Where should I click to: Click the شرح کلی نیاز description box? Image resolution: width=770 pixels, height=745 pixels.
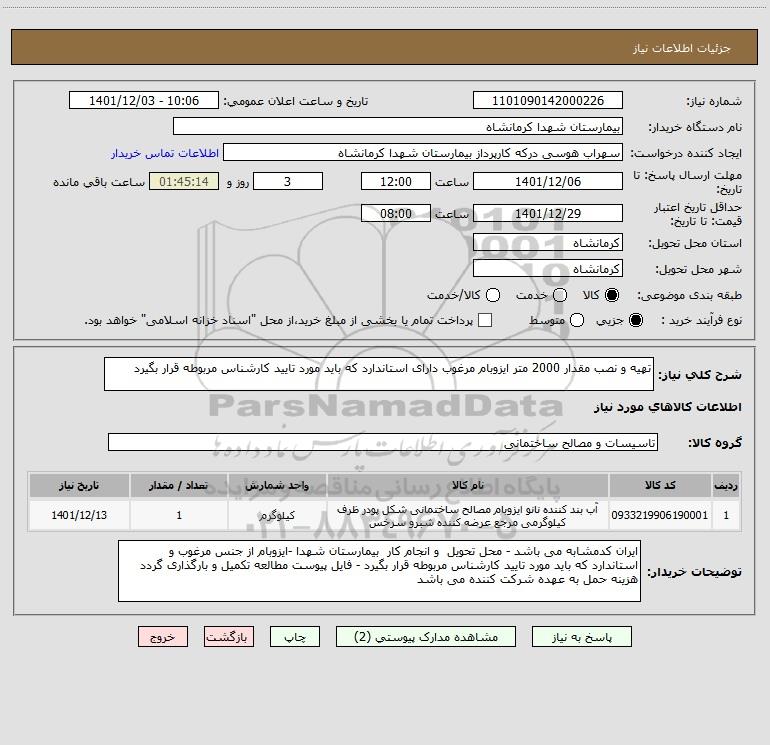[379, 374]
